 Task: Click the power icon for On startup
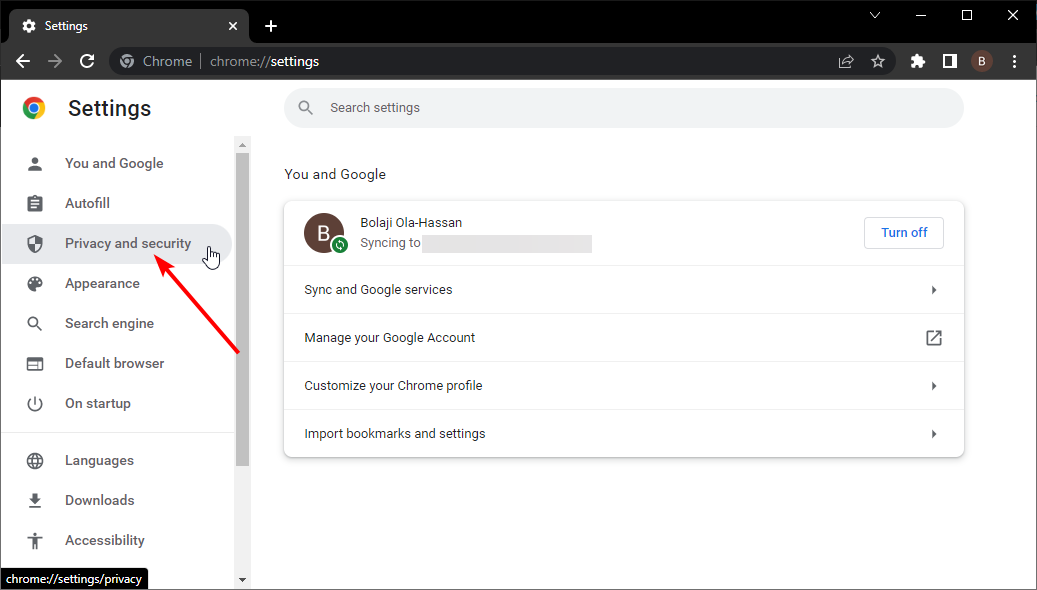[35, 403]
